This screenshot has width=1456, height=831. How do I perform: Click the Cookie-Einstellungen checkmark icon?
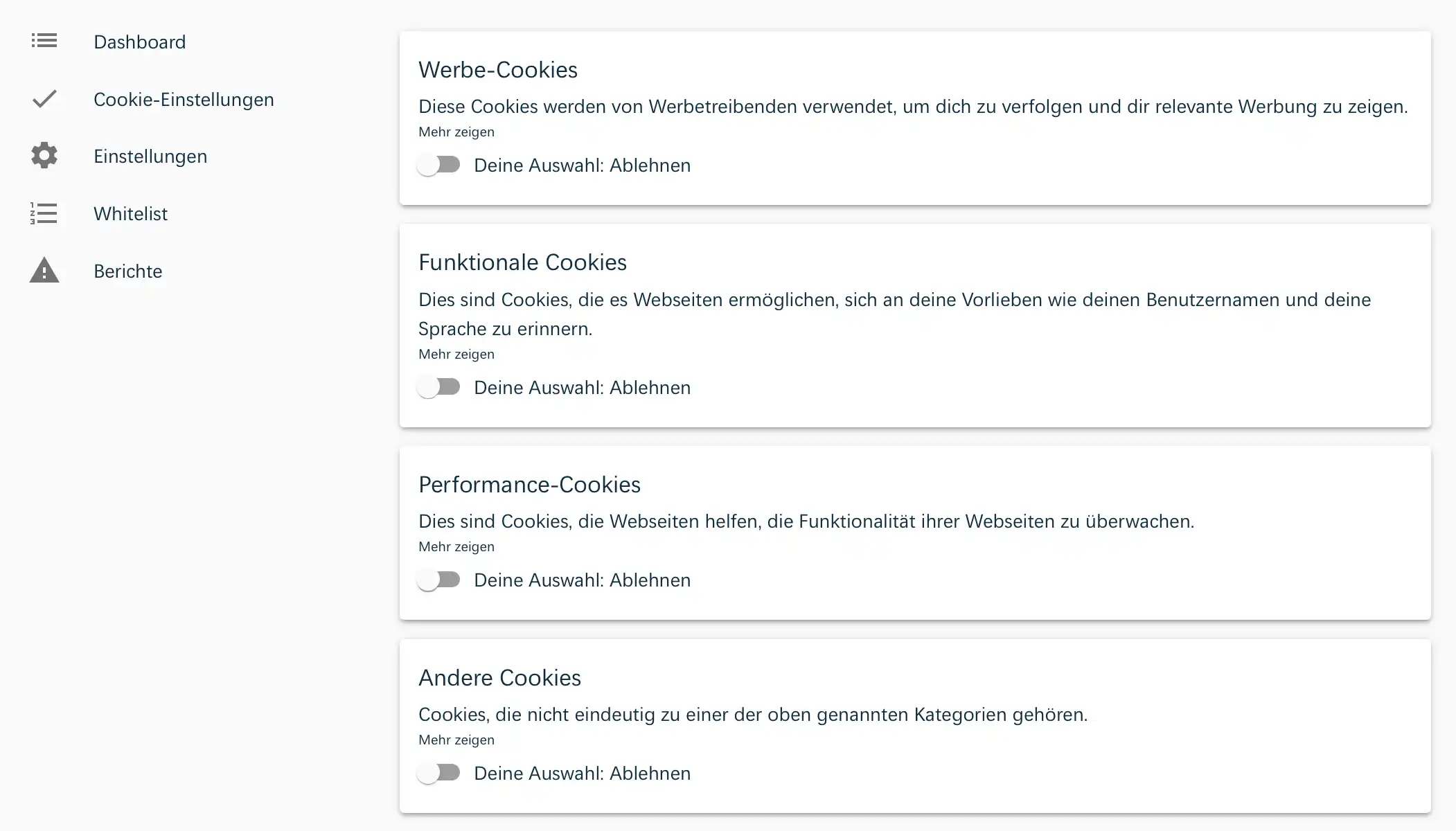click(x=44, y=99)
